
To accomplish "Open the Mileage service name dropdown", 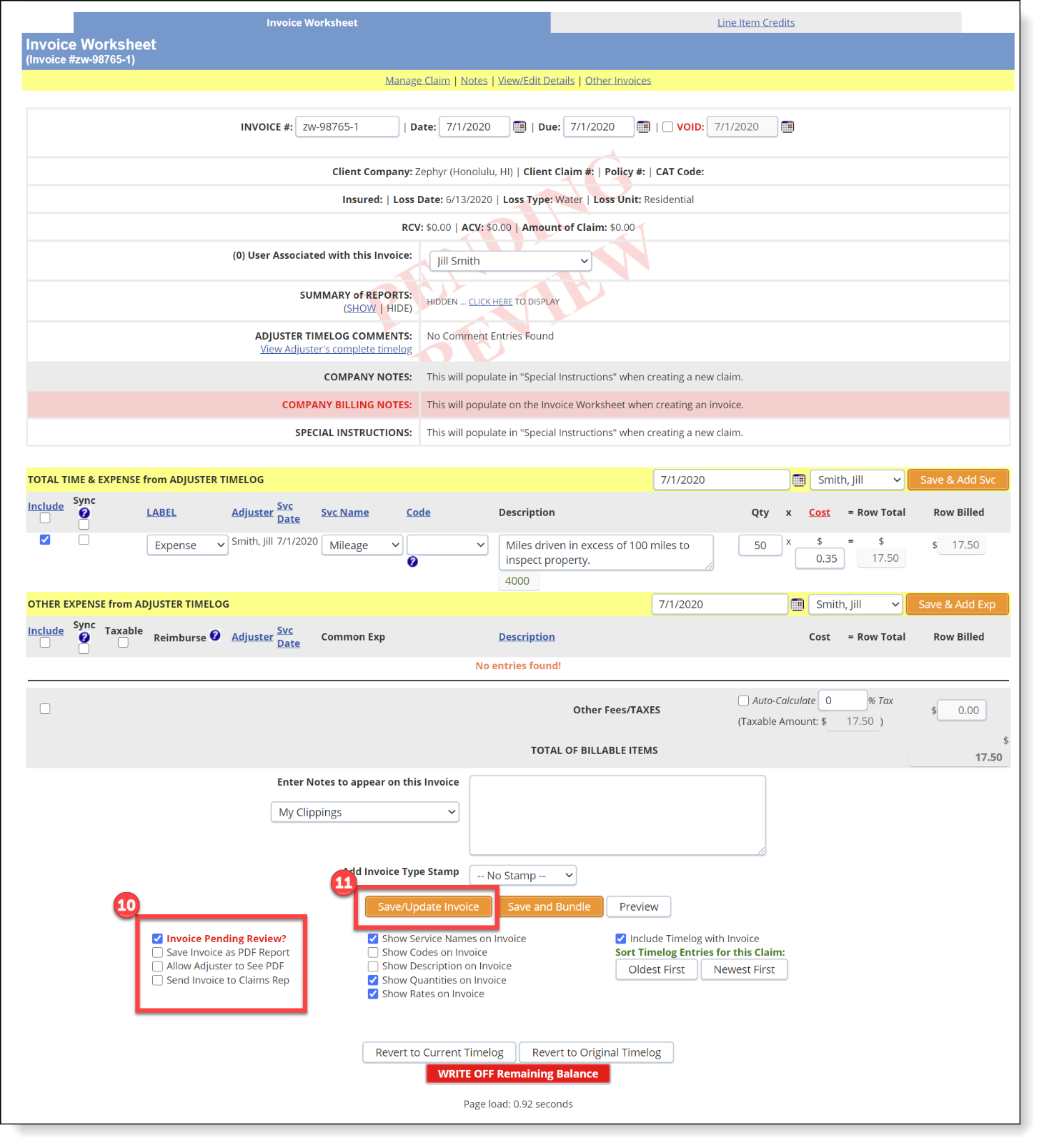I will coord(362,545).
